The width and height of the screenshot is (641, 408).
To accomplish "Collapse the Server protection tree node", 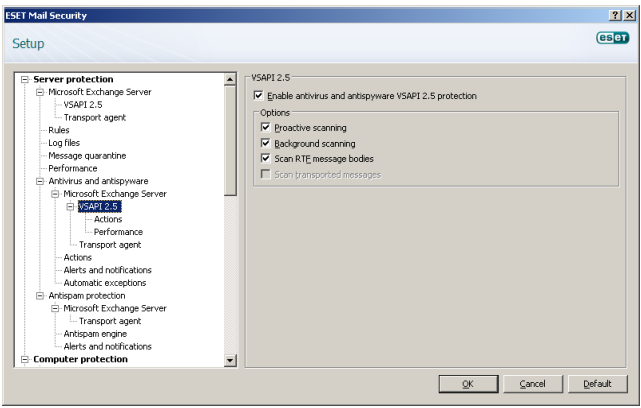I will pyautogui.click(x=25, y=79).
